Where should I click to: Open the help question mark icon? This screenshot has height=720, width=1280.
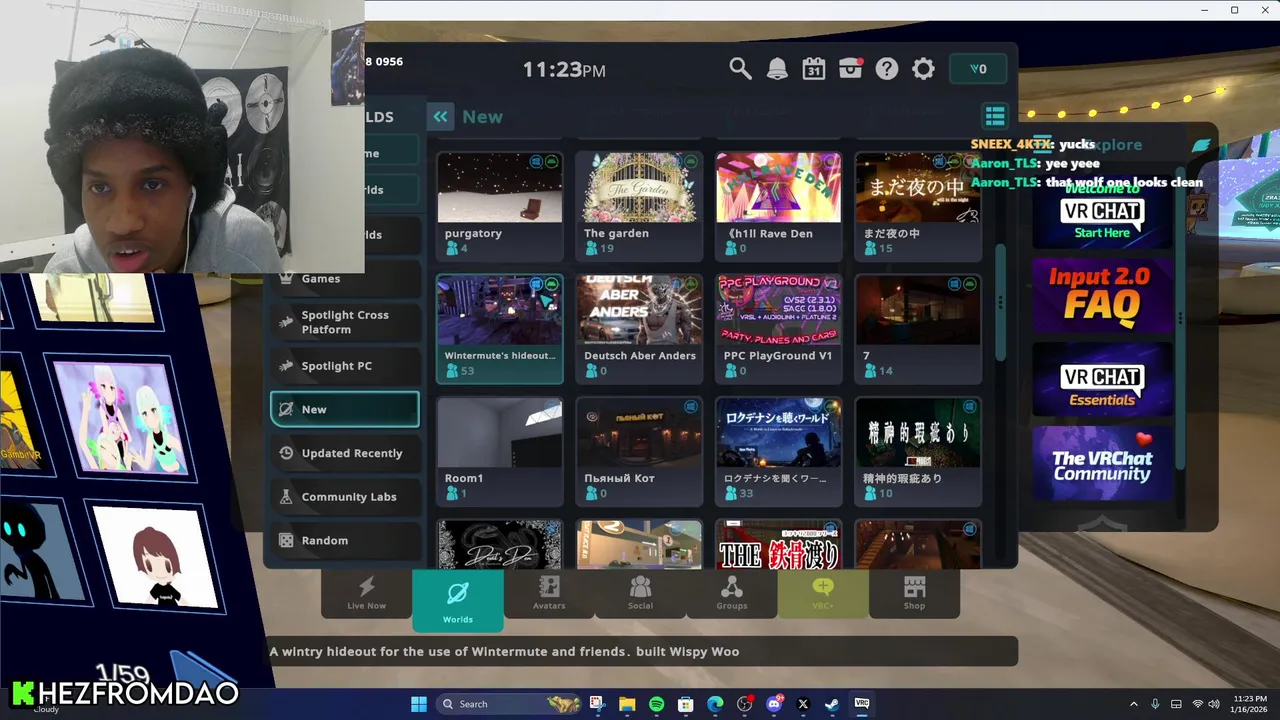click(x=887, y=69)
